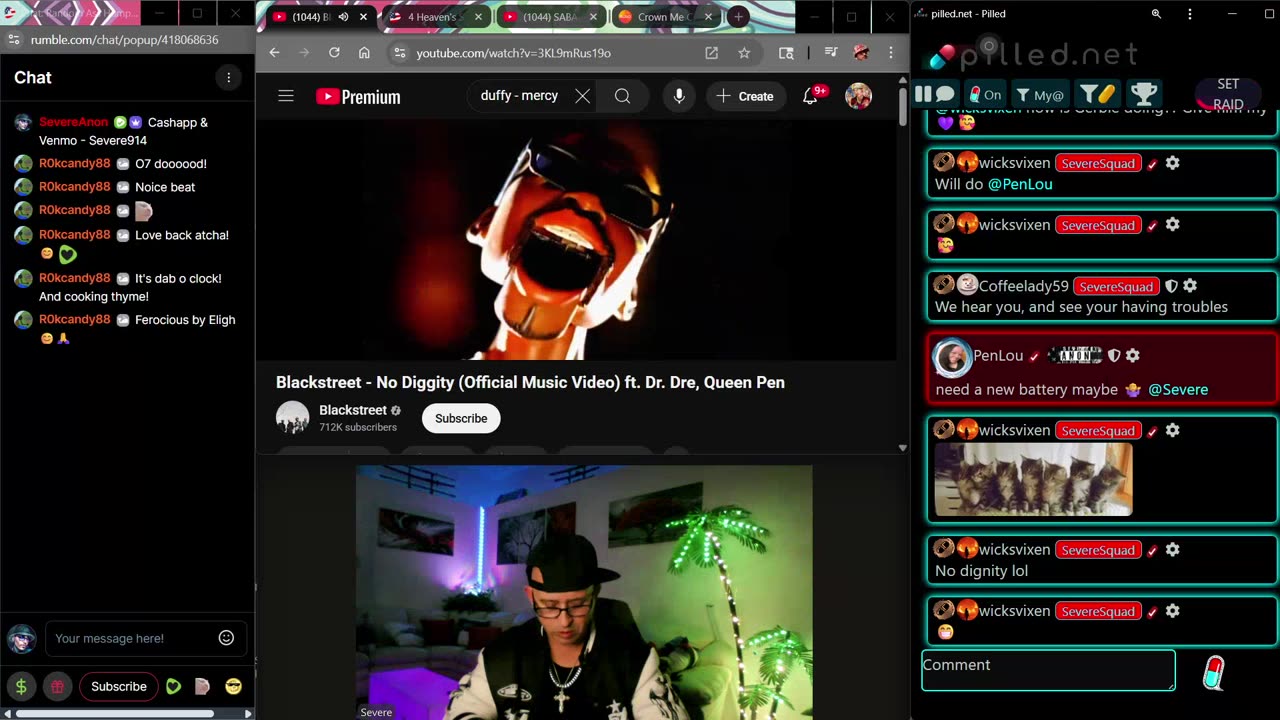The image size is (1280, 720).
Task: Reload the YouTube page
Action: click(334, 53)
